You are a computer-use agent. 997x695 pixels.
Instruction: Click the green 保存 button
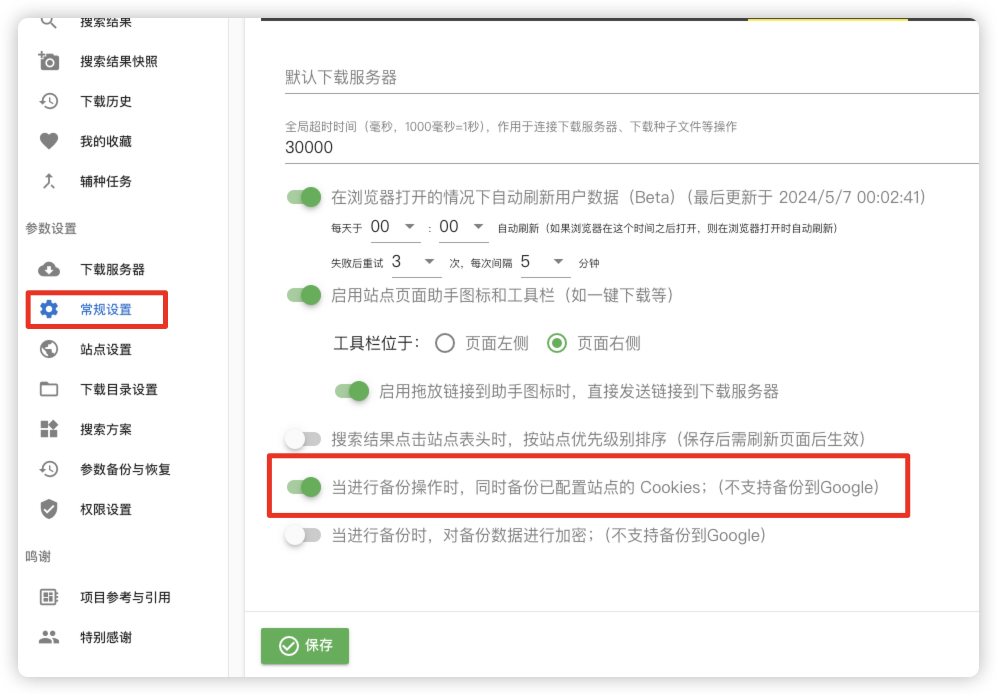tap(305, 646)
